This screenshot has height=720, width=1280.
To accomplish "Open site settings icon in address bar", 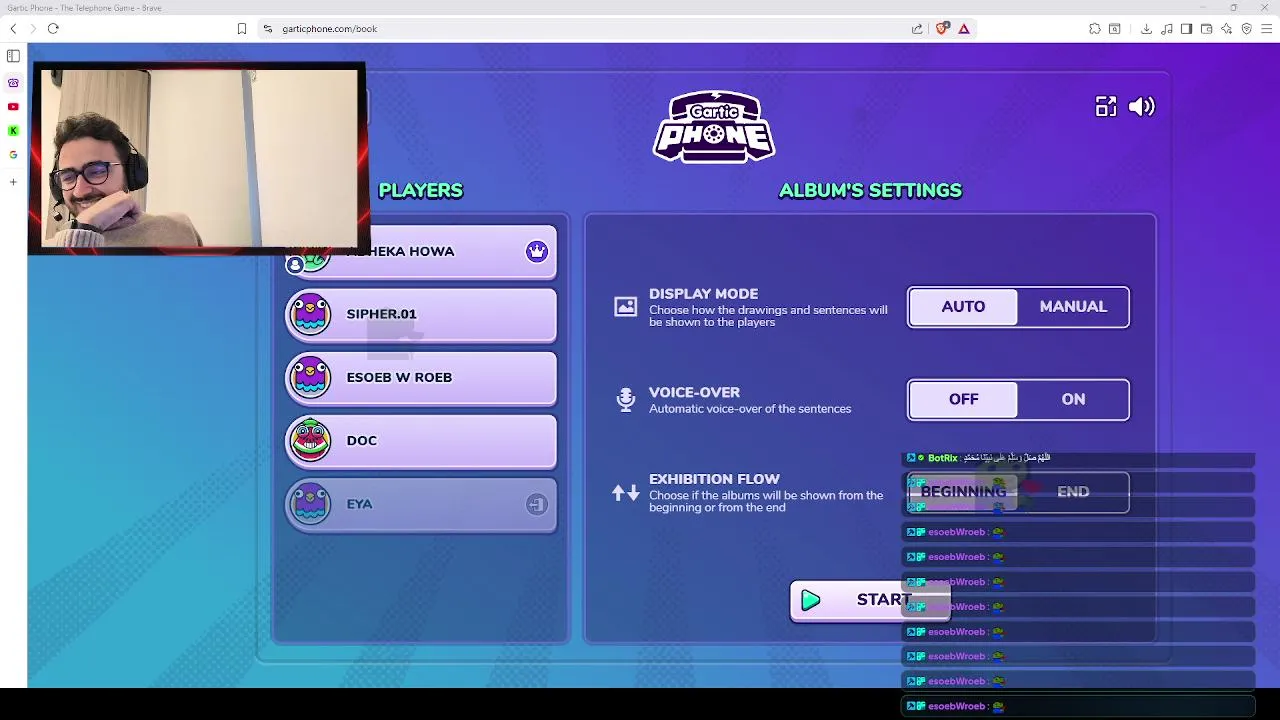I will (x=268, y=29).
